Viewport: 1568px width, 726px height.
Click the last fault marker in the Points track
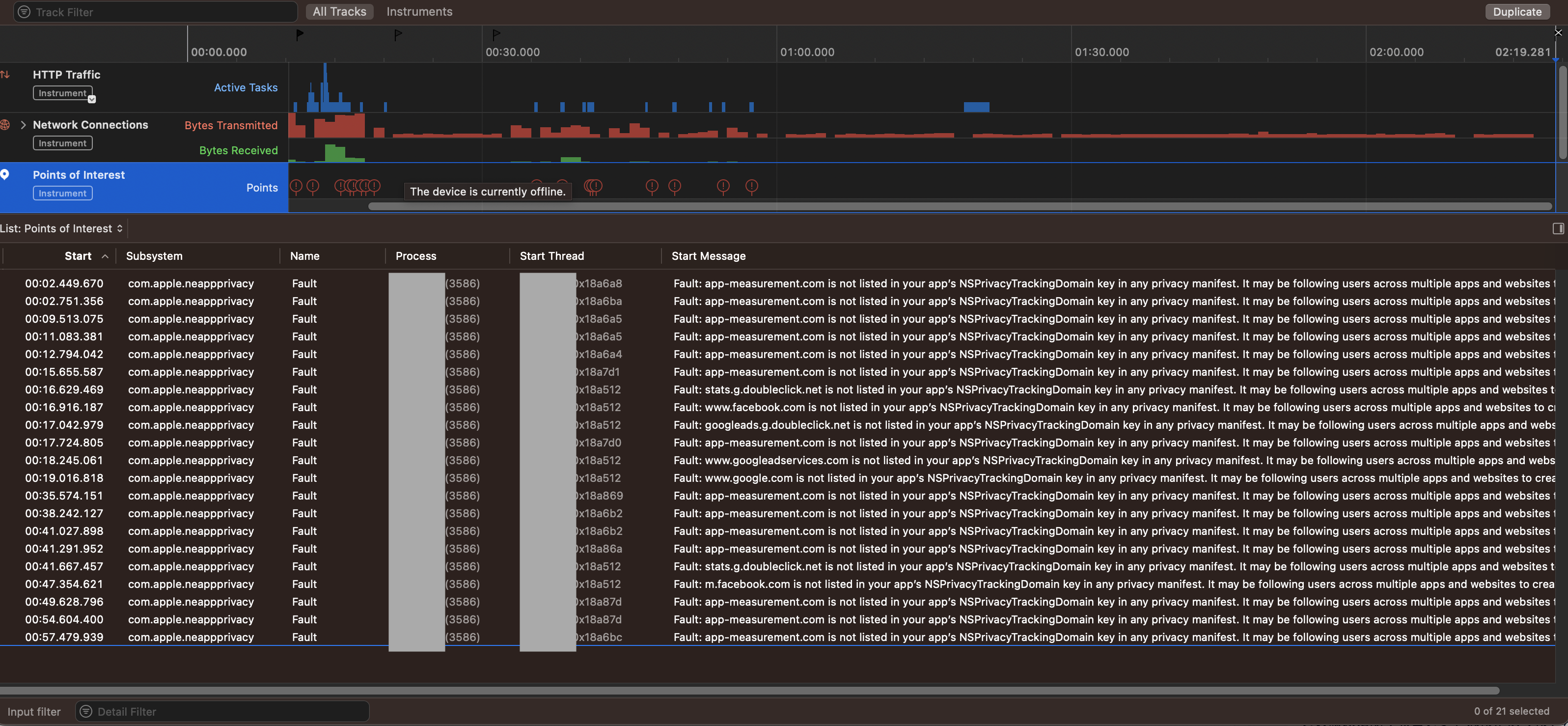tap(752, 186)
